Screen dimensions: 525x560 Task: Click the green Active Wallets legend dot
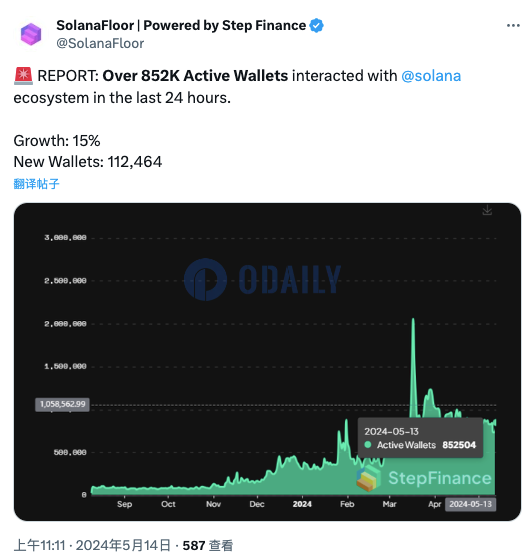click(368, 445)
